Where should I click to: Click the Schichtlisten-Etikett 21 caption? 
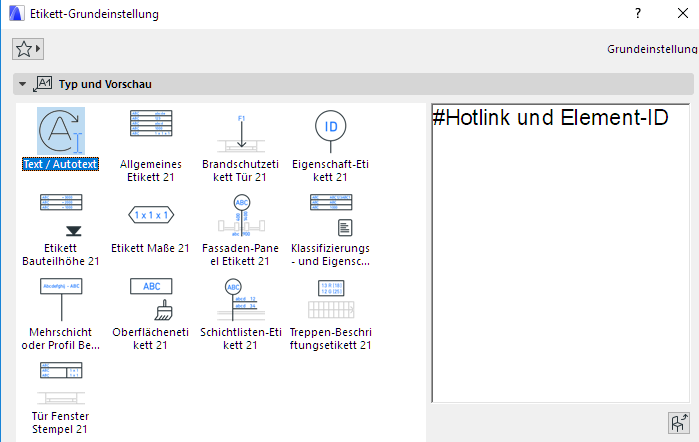pos(241,339)
